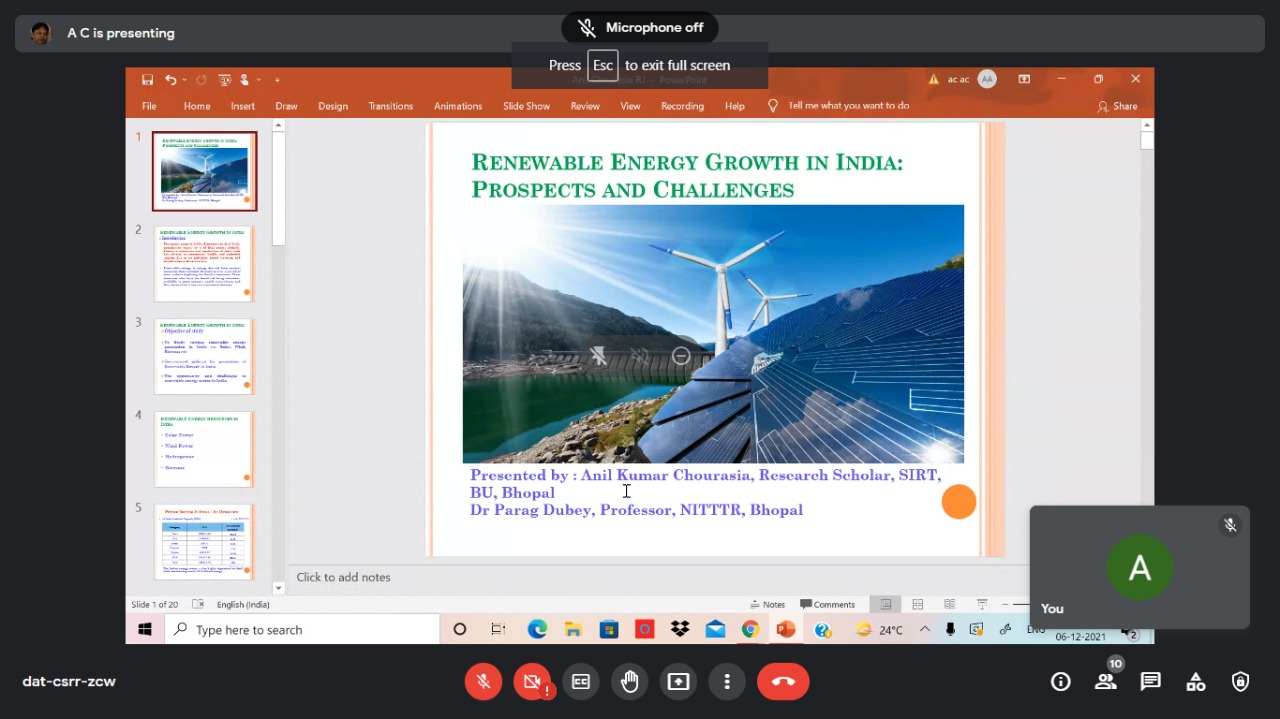
Task: Select slide 3 Objective of study thumbnail
Action: coord(204,357)
